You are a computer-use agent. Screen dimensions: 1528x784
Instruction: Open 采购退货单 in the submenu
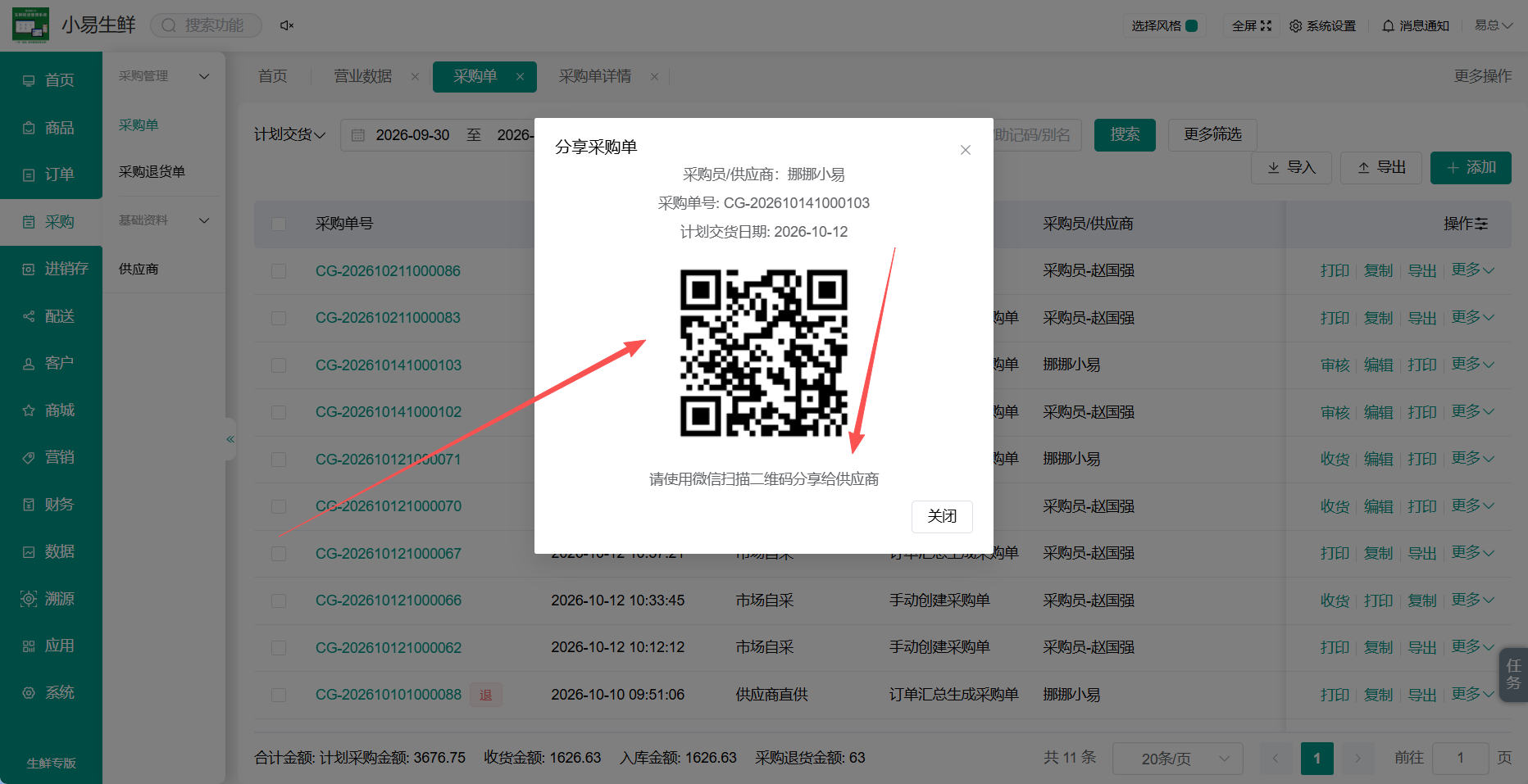tap(152, 172)
